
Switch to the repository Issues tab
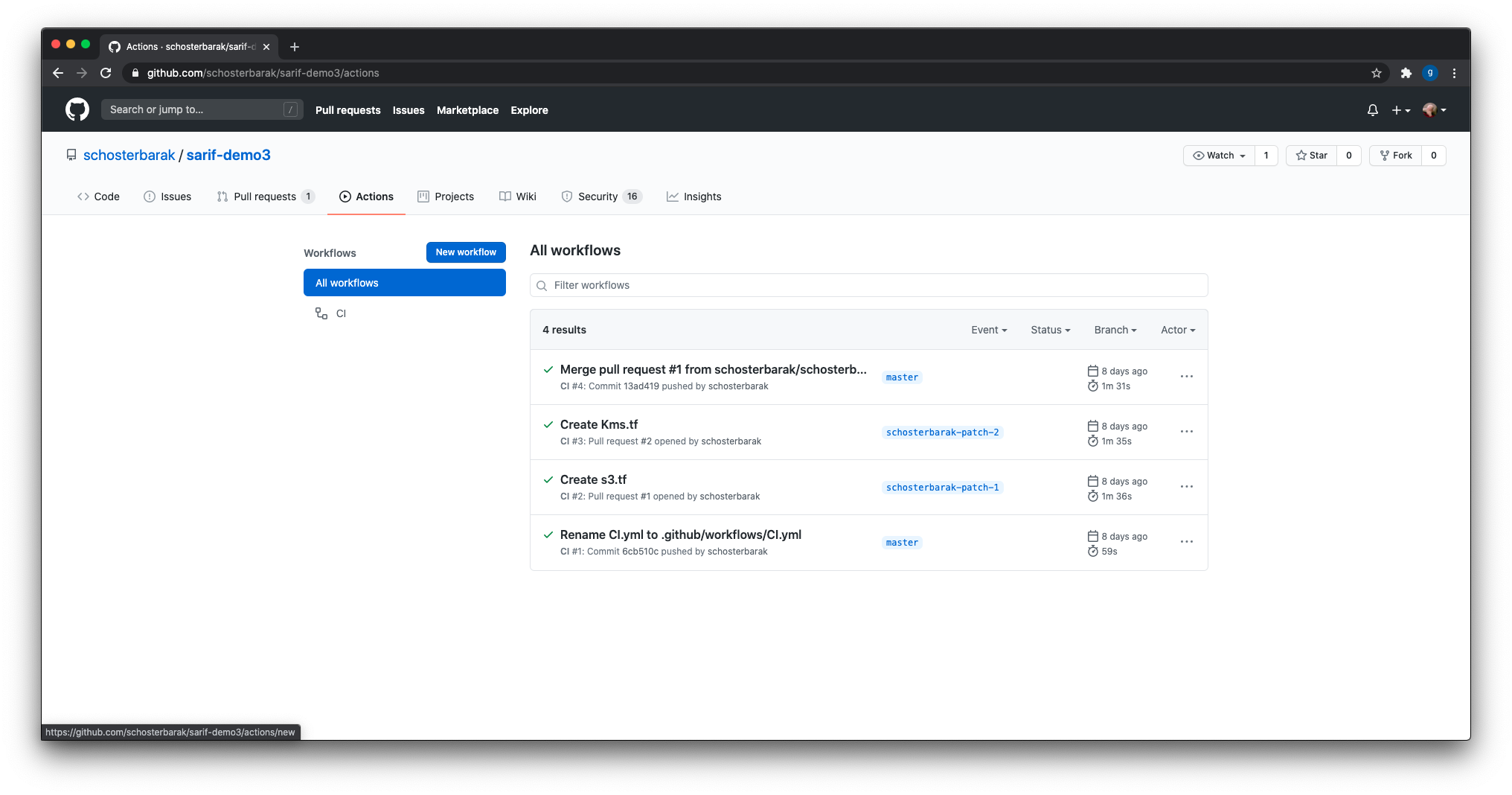[167, 197]
